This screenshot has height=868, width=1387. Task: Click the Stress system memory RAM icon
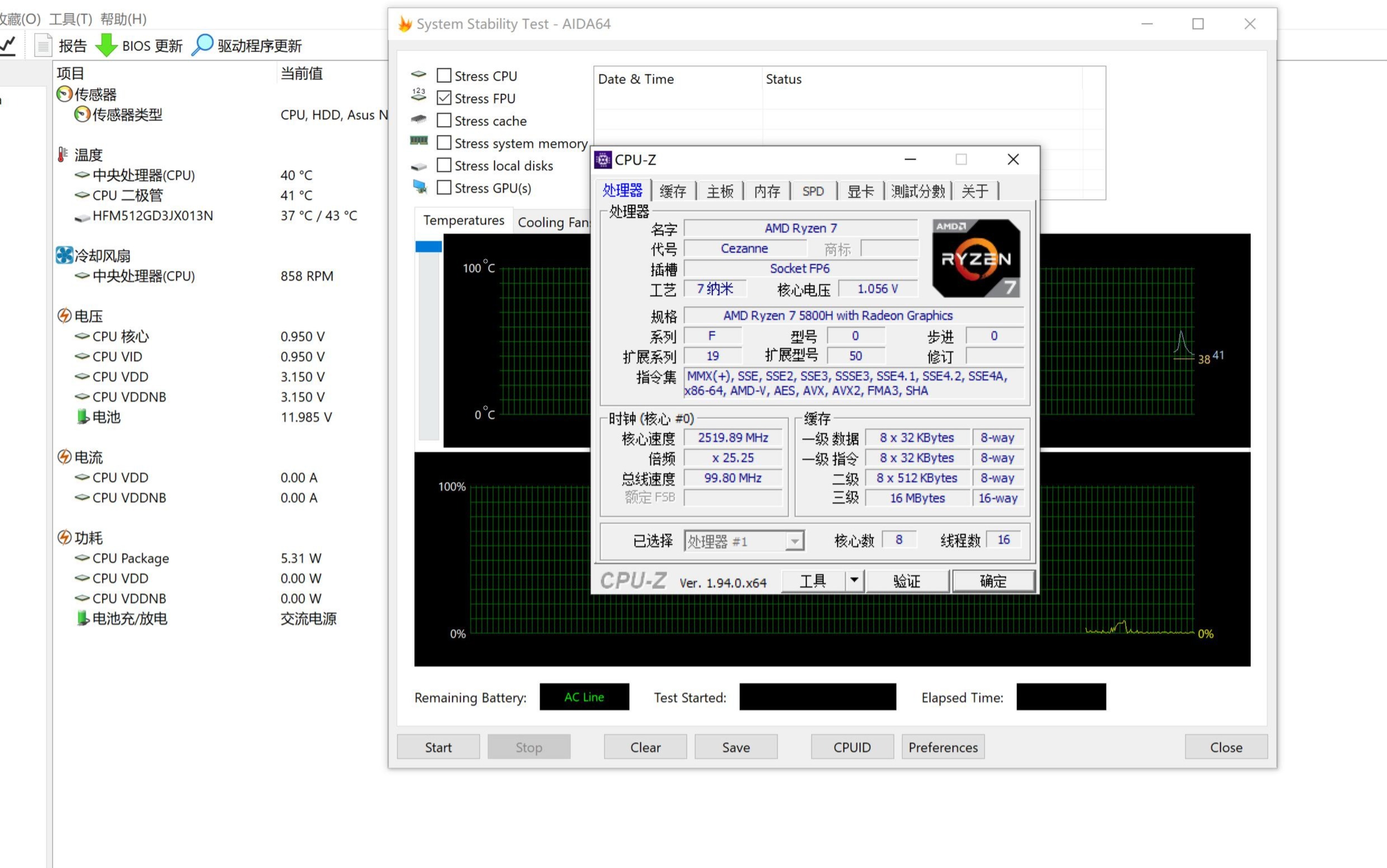419,140
